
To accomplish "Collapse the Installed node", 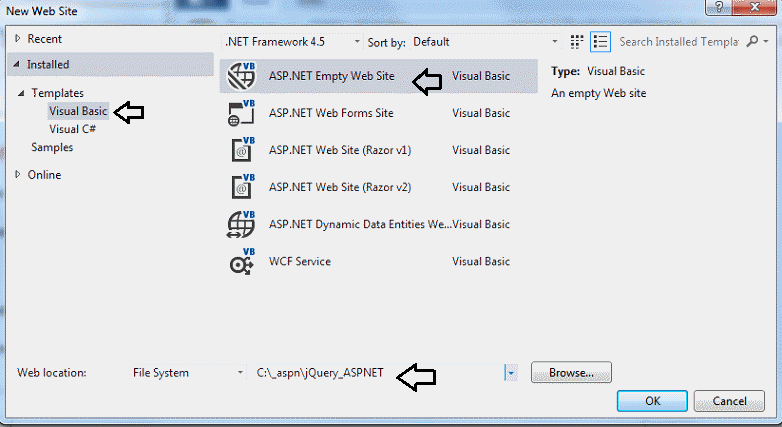I will pos(16,64).
